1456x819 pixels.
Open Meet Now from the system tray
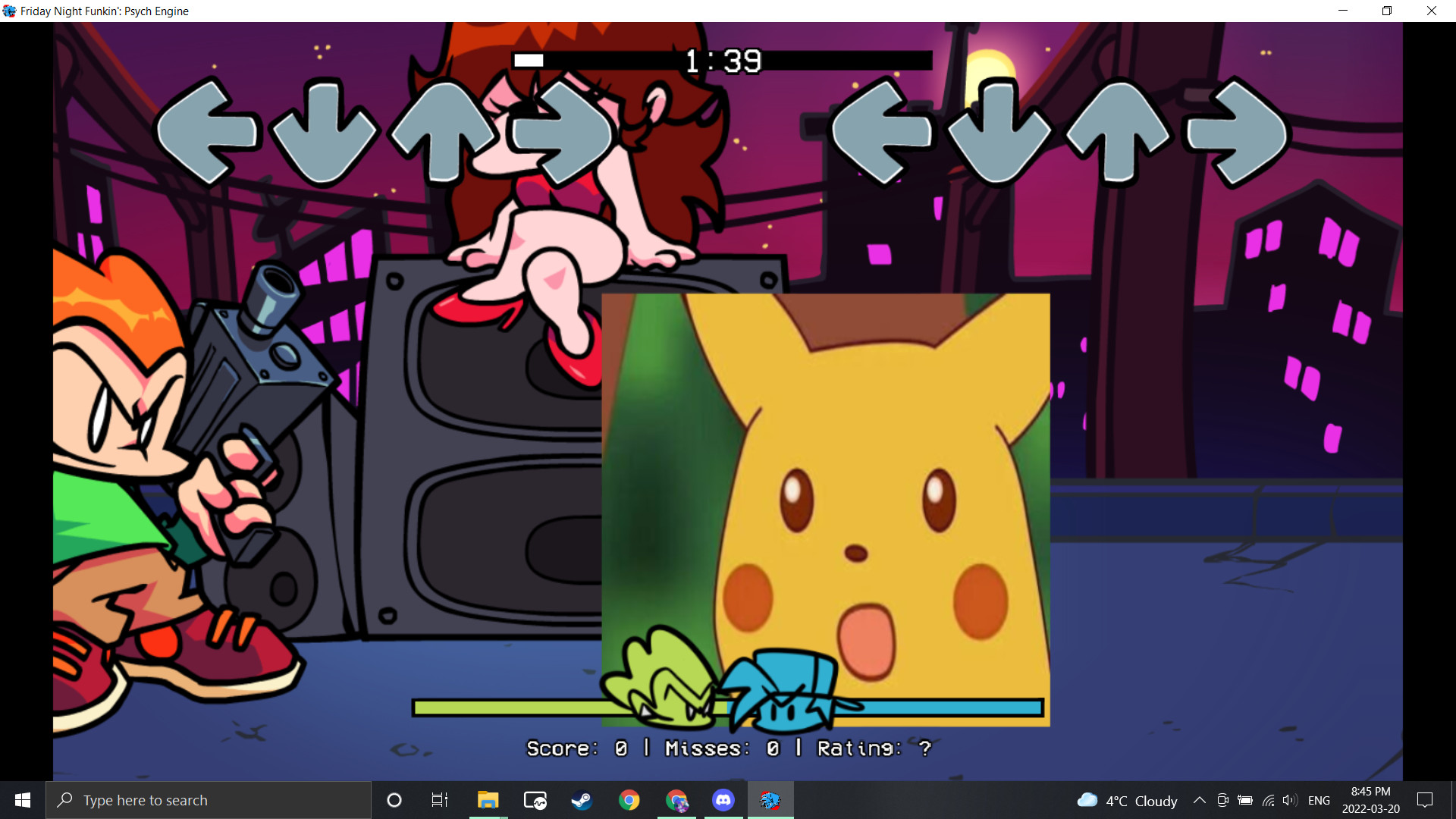(1222, 800)
